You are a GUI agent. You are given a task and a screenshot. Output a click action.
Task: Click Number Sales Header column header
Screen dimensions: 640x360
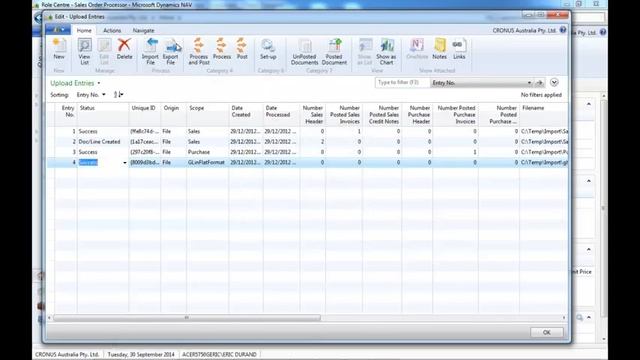[313, 114]
